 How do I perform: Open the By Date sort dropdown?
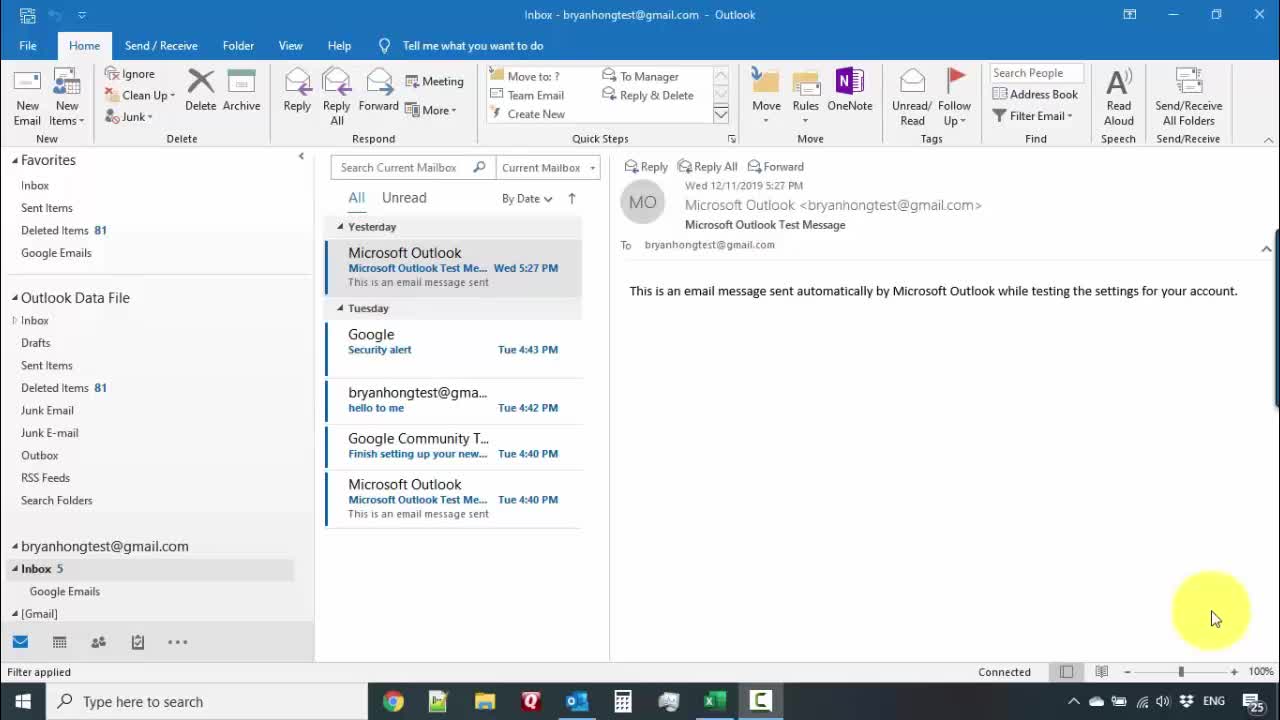527,198
